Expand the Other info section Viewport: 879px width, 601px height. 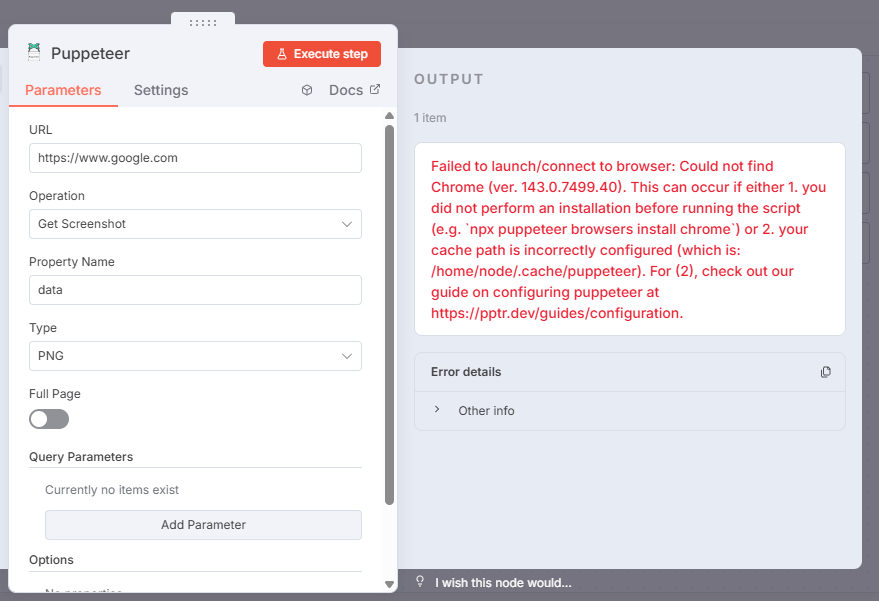pyautogui.click(x=437, y=411)
